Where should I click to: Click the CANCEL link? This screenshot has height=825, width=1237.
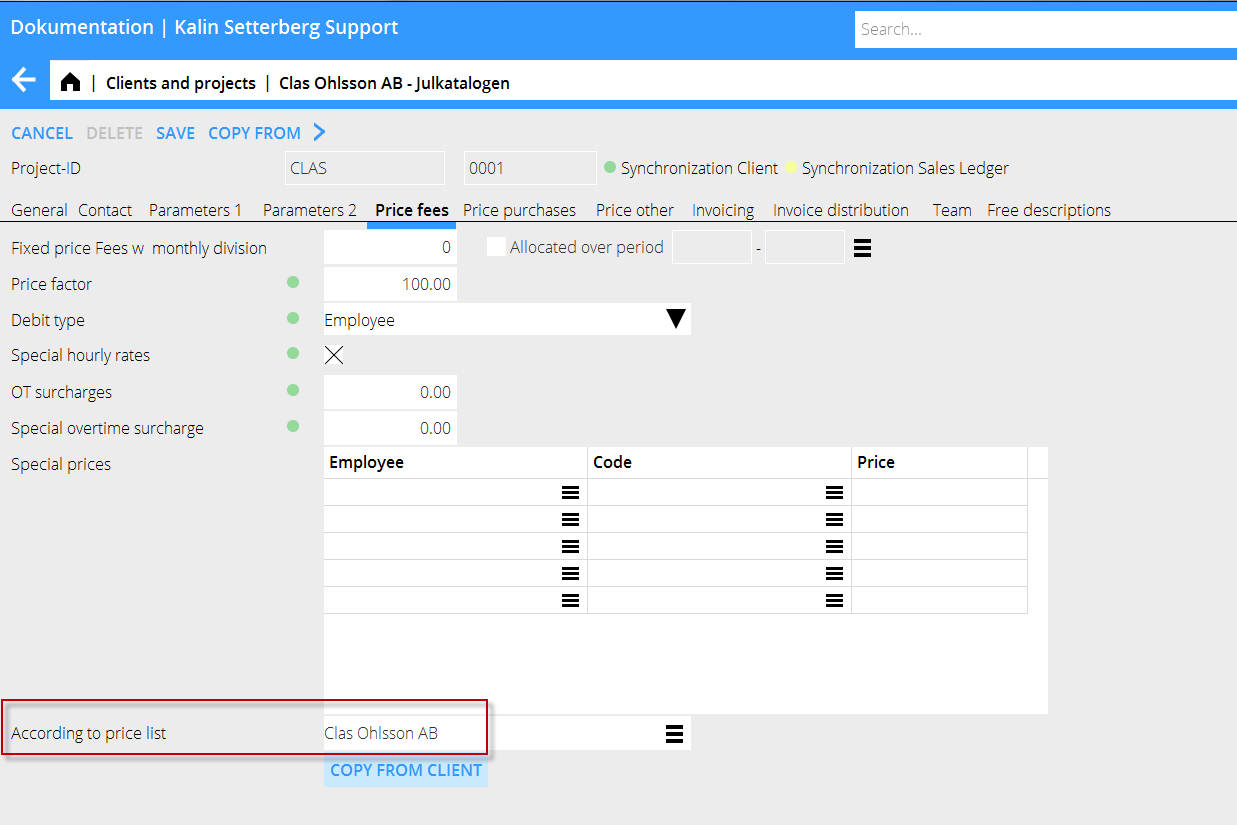[x=42, y=133]
